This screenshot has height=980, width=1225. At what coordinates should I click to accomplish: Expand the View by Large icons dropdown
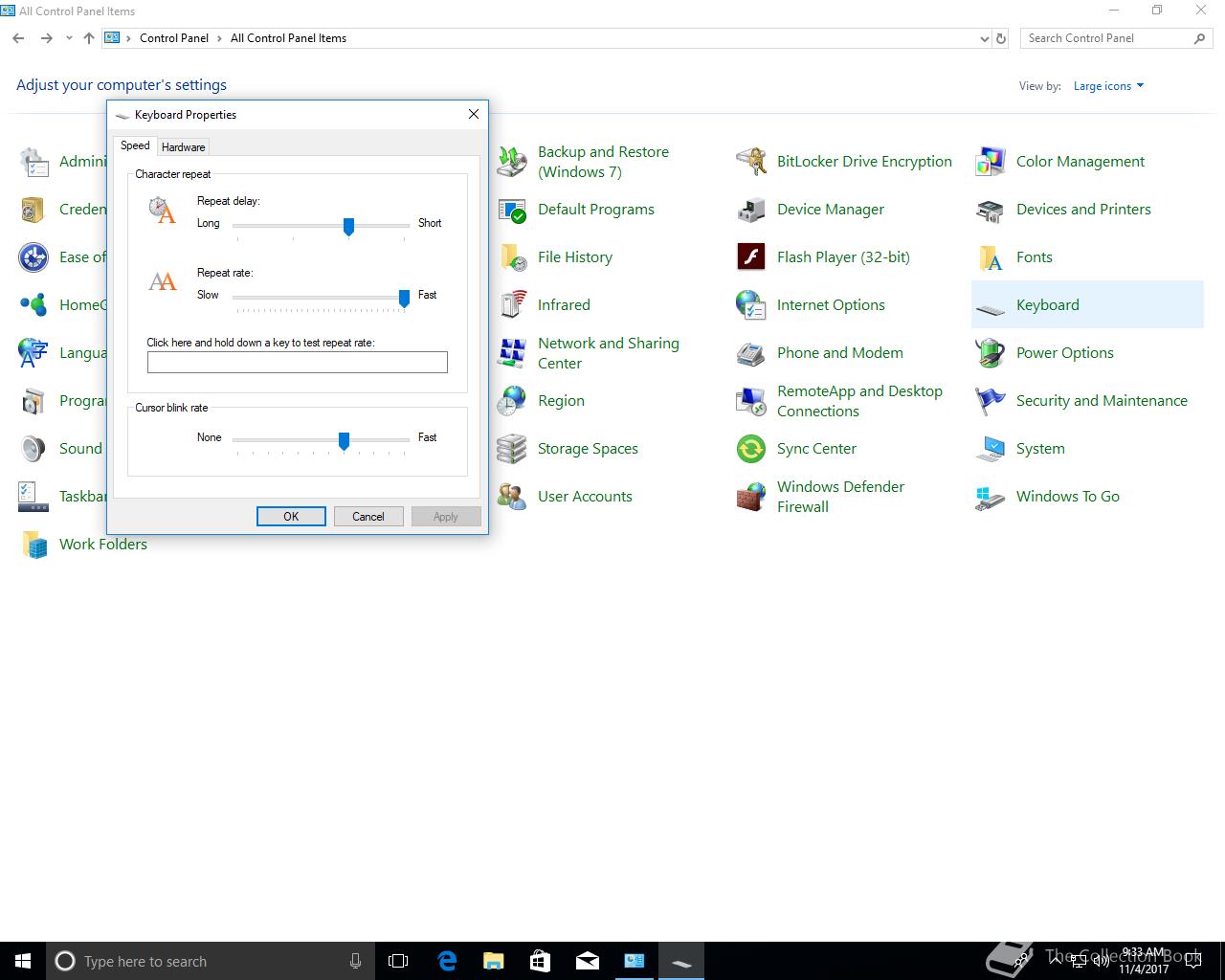point(1108,86)
